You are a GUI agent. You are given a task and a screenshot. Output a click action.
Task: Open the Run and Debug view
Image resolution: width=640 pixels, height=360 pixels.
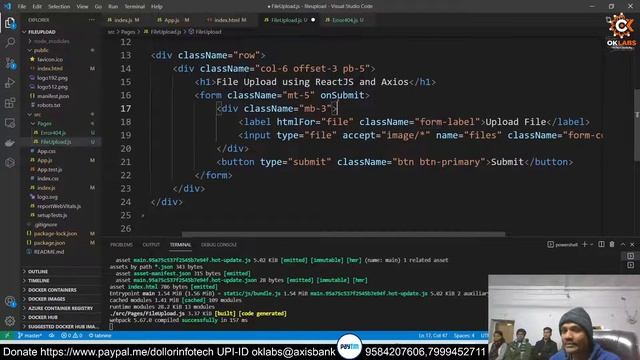point(10,83)
